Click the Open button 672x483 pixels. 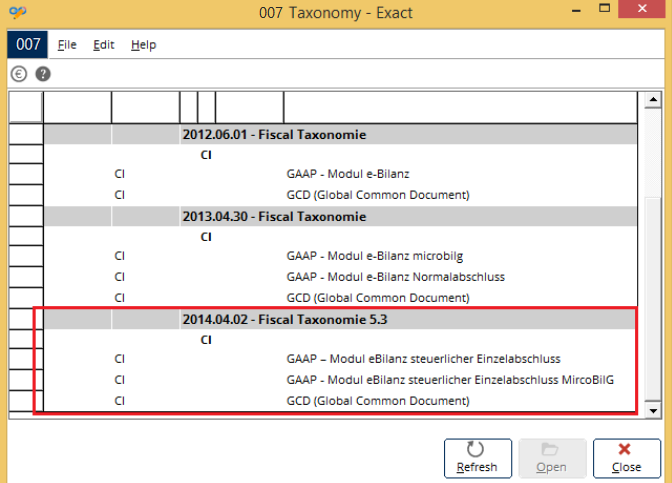552,458
